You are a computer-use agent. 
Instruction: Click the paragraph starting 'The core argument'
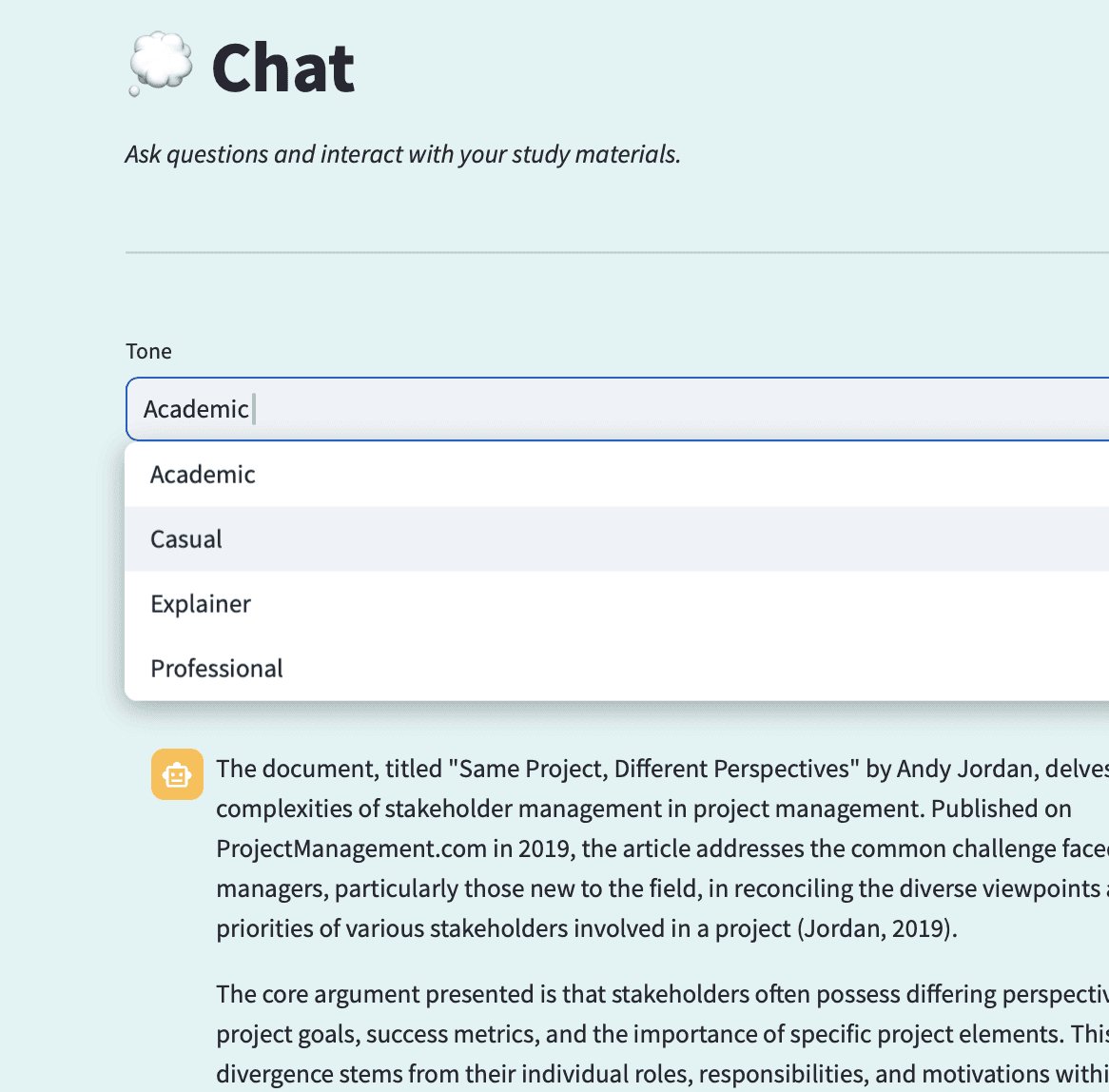[x=662, y=1034]
